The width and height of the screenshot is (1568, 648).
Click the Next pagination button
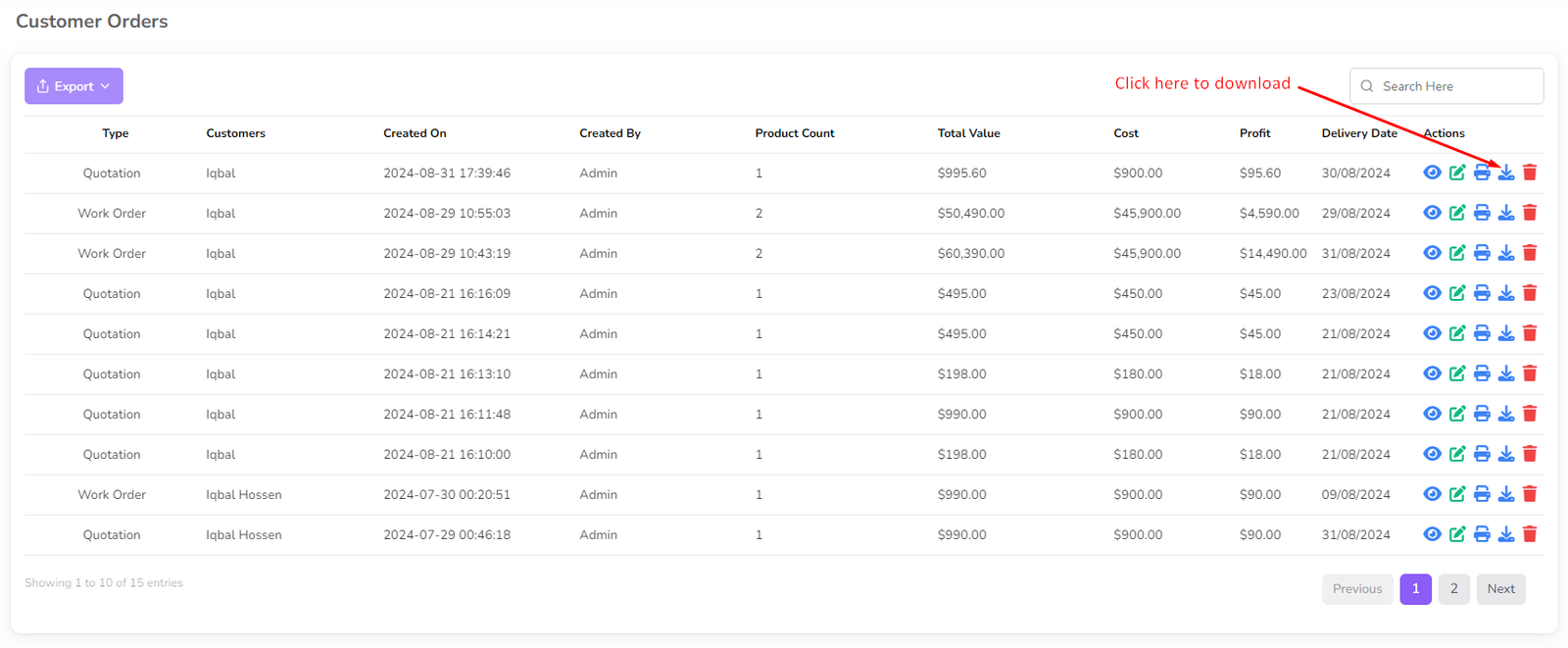1500,588
